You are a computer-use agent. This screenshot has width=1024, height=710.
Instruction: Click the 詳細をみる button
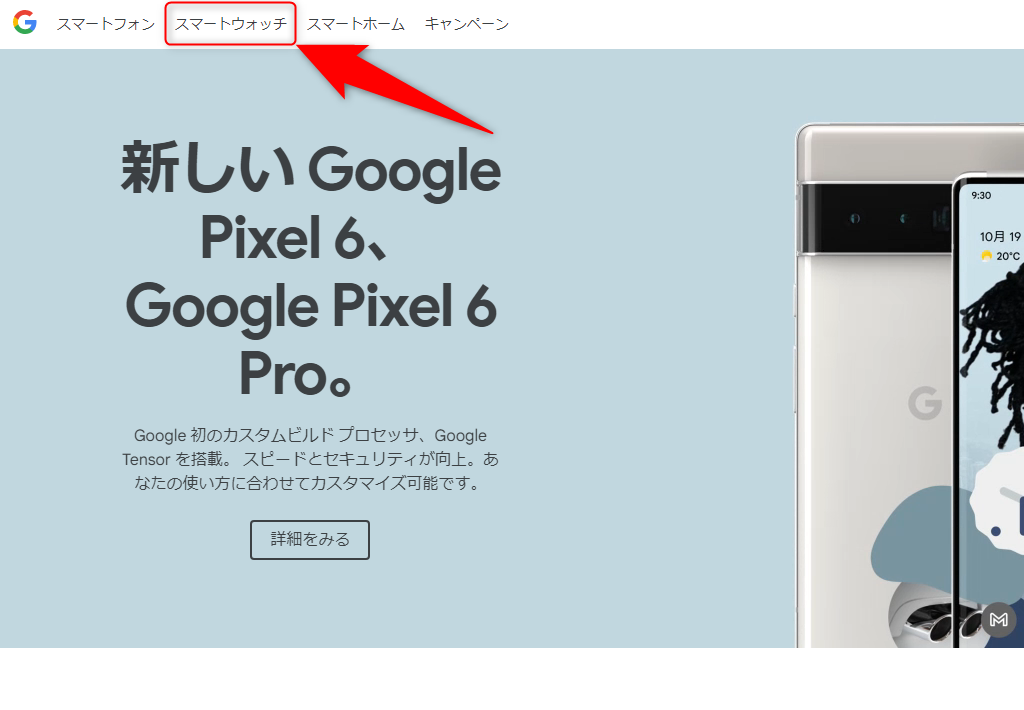(x=310, y=540)
